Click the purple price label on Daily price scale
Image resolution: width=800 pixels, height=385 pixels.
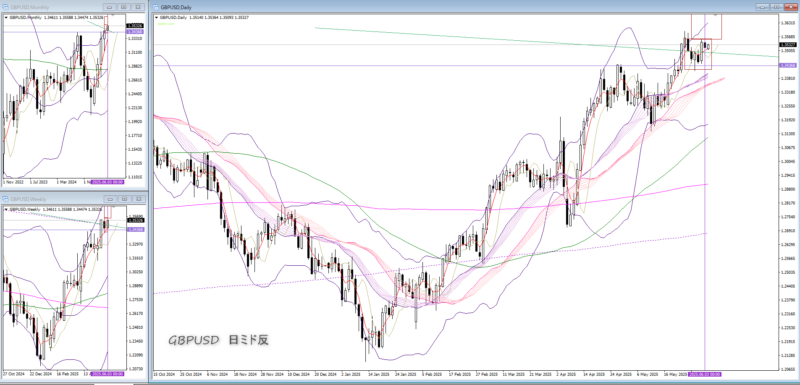[x=787, y=65]
